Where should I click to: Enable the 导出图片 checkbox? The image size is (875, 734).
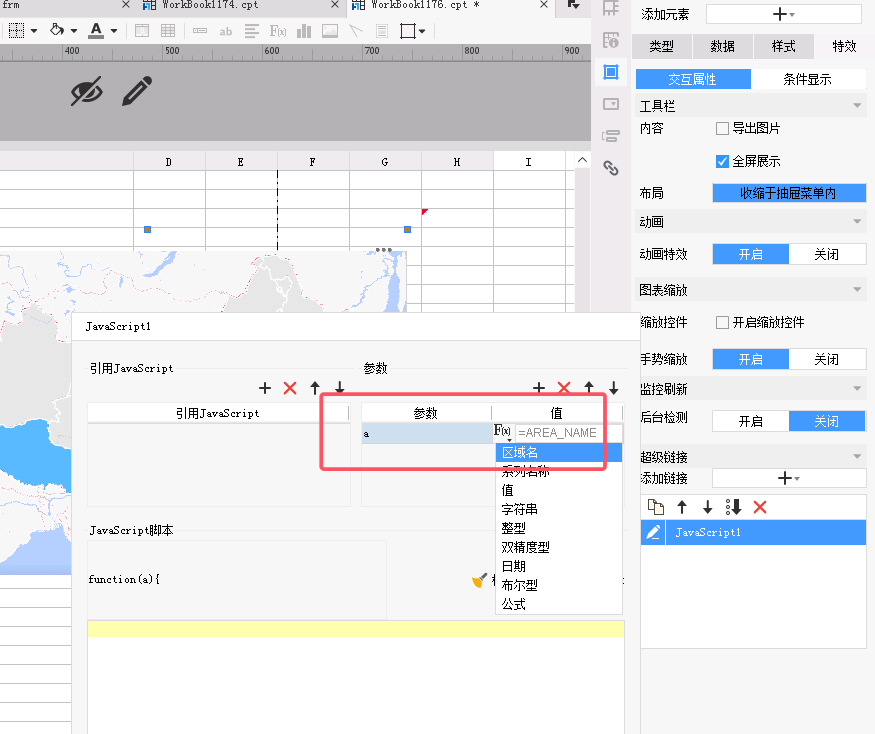click(722, 128)
